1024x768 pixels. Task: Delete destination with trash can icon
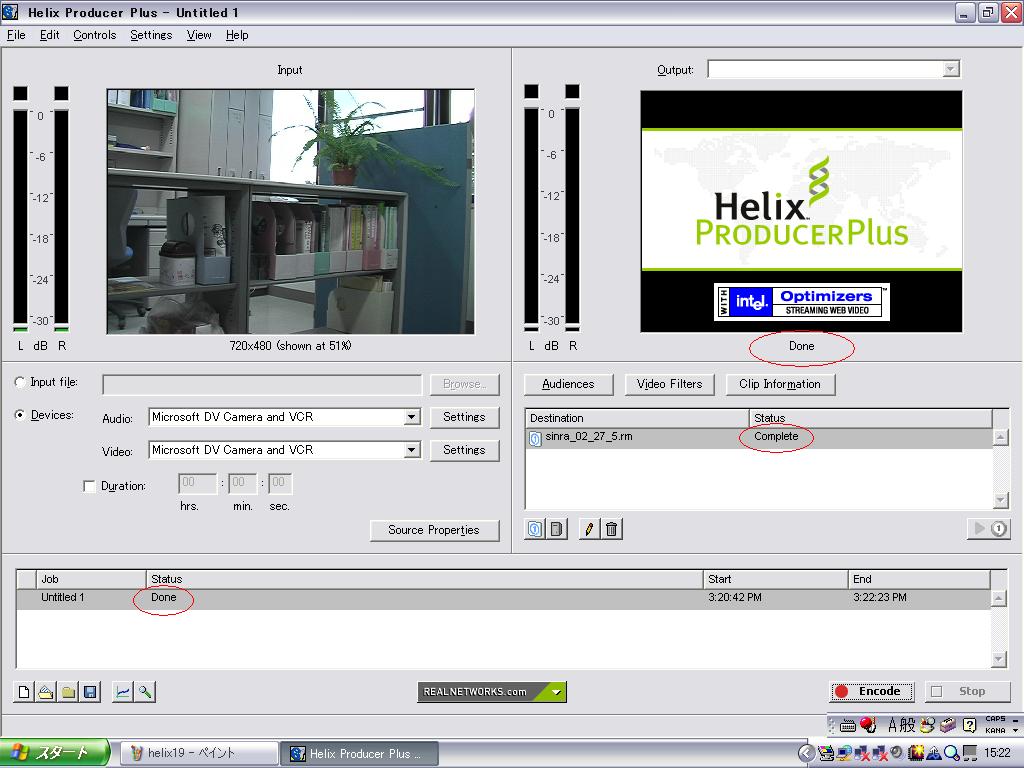(x=611, y=529)
